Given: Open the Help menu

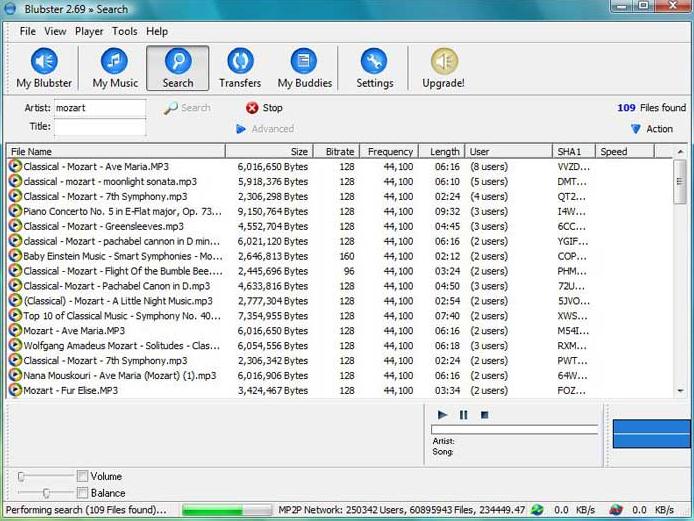Looking at the screenshot, I should pos(157,31).
